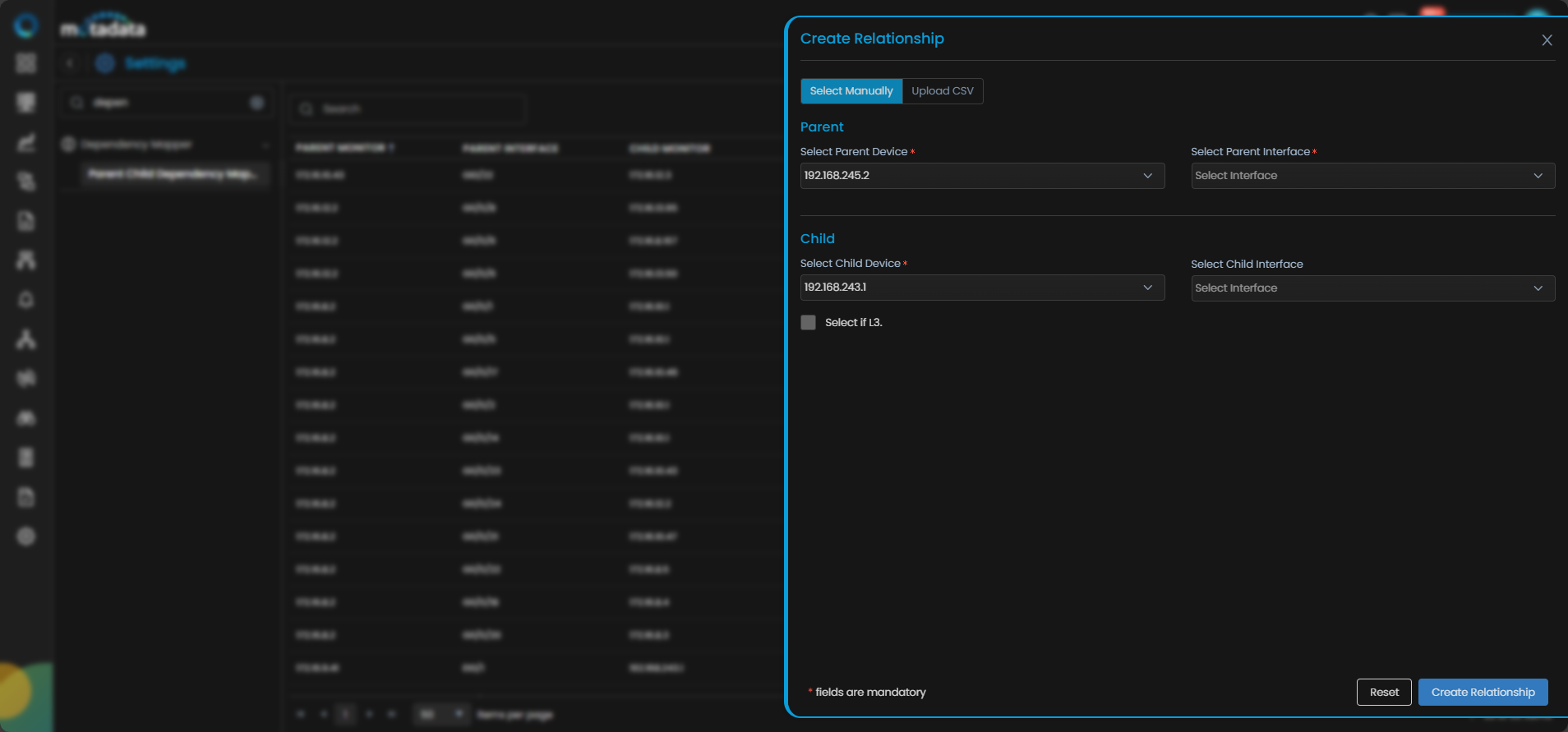
Task: Enable the Select if L3 checkbox
Action: [809, 323]
